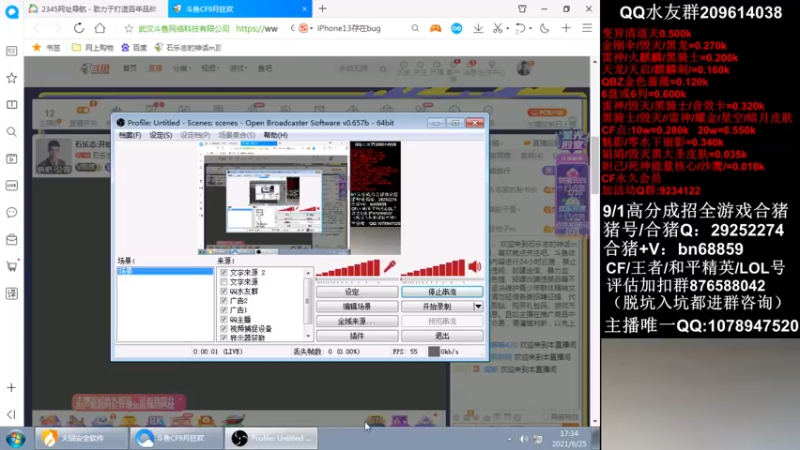Switch to 火绒安全软件 in the taskbar
The image size is (800, 450).
(81, 438)
